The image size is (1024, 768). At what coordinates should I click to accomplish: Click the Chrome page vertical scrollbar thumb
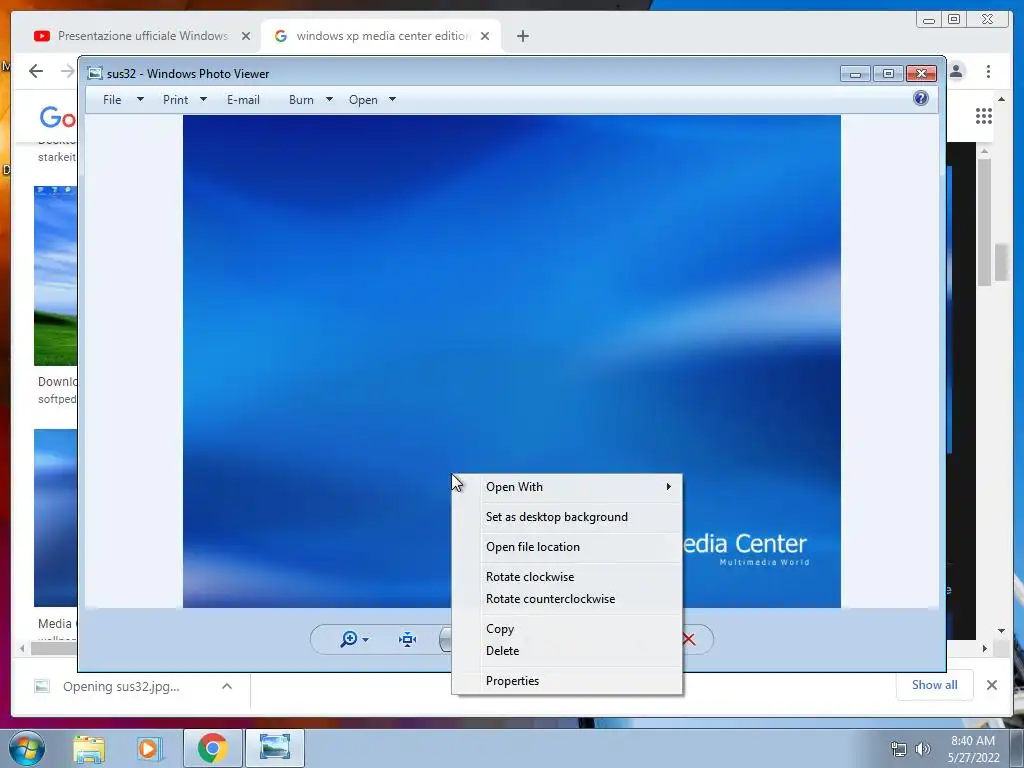(1001, 263)
